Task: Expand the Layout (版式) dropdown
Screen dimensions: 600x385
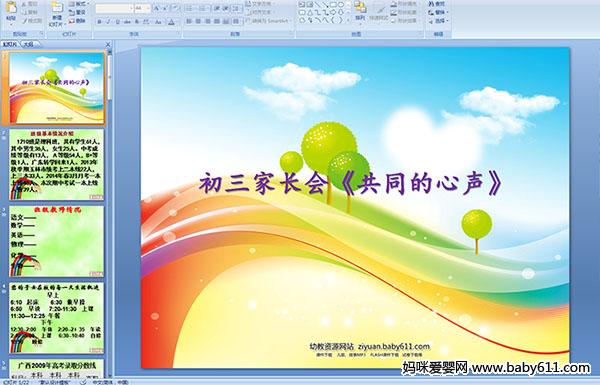Action: point(79,4)
